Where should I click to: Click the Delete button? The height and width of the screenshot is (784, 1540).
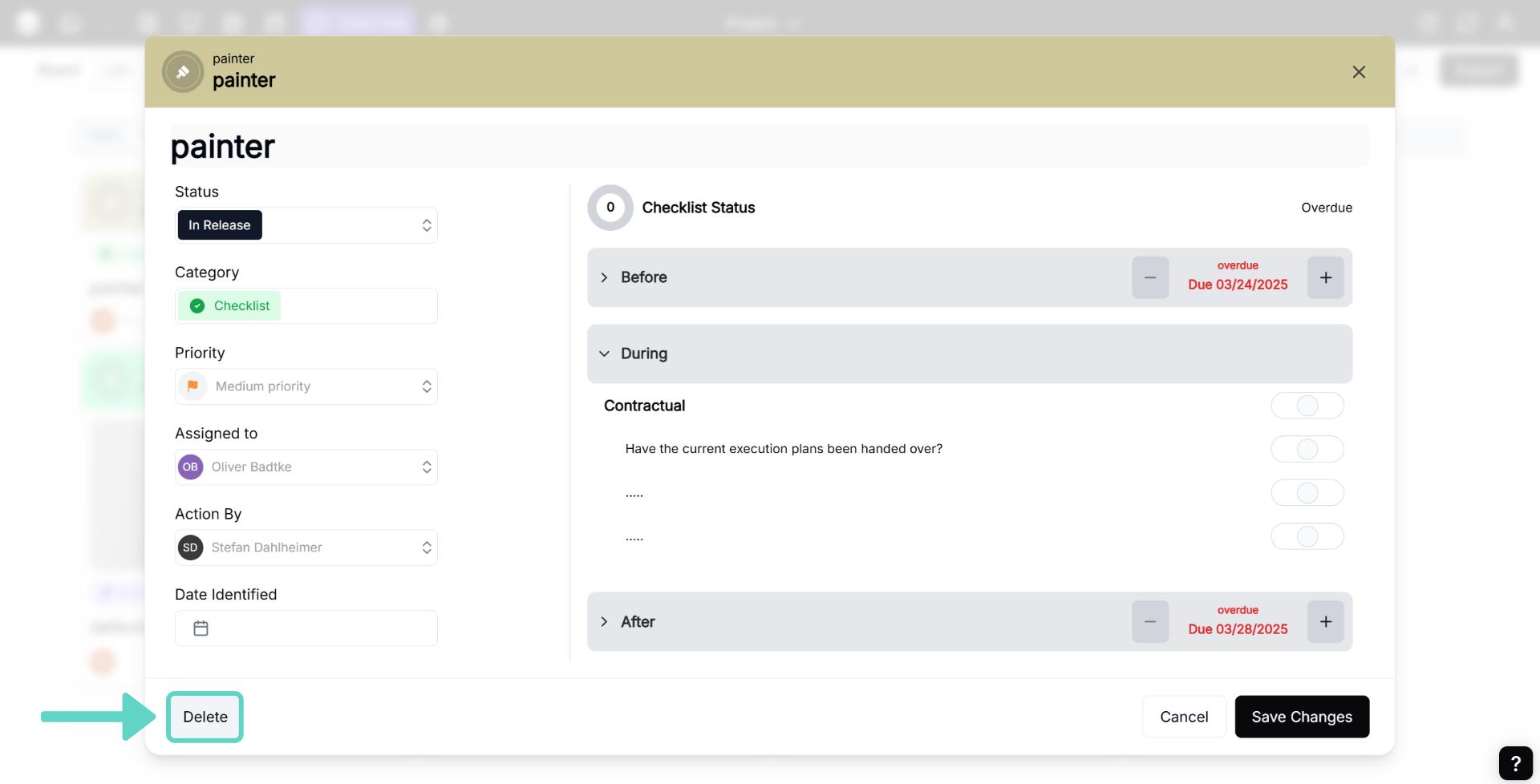pyautogui.click(x=205, y=717)
